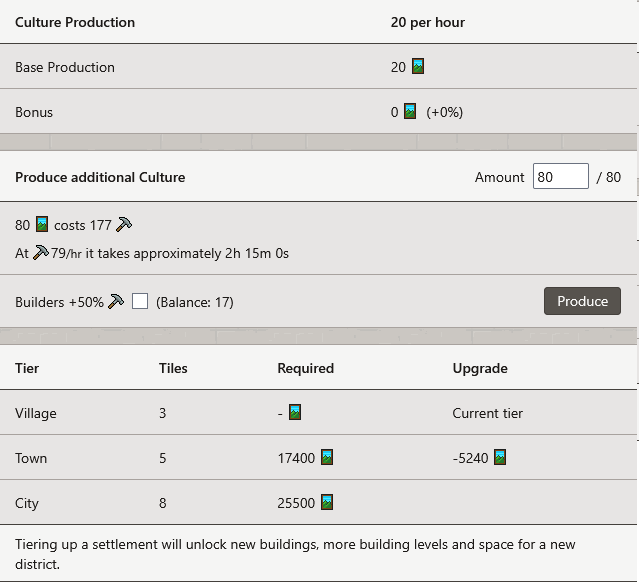Select the Village tier row

point(36,412)
